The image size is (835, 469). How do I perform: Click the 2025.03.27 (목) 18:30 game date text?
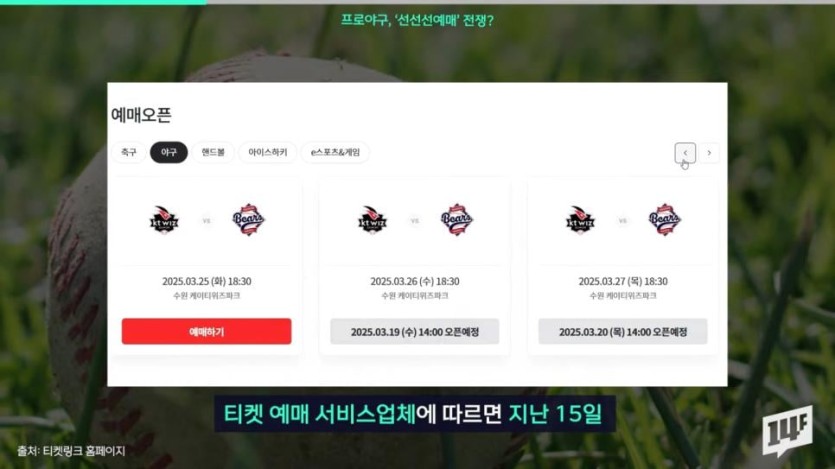click(623, 281)
